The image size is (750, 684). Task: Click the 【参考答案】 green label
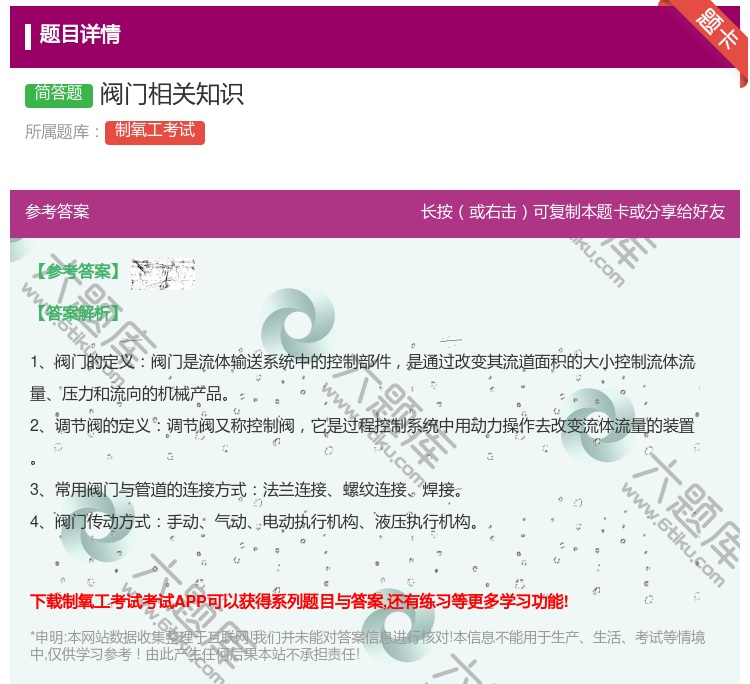[x=76, y=271]
